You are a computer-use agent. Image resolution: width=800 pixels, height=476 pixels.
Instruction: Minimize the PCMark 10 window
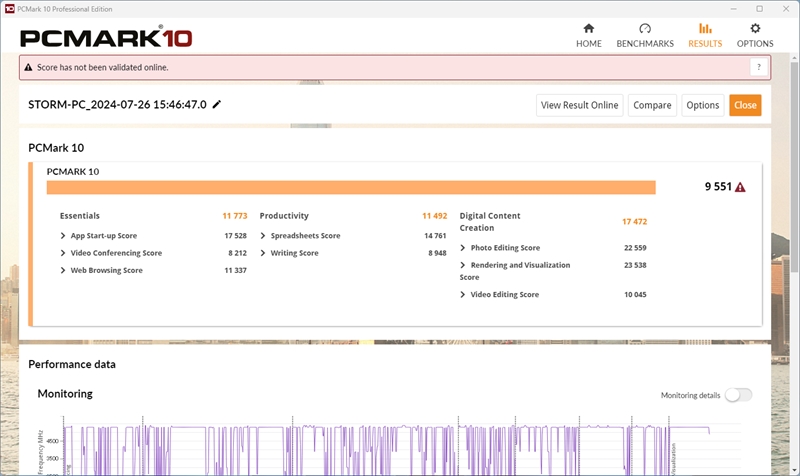tap(734, 9)
